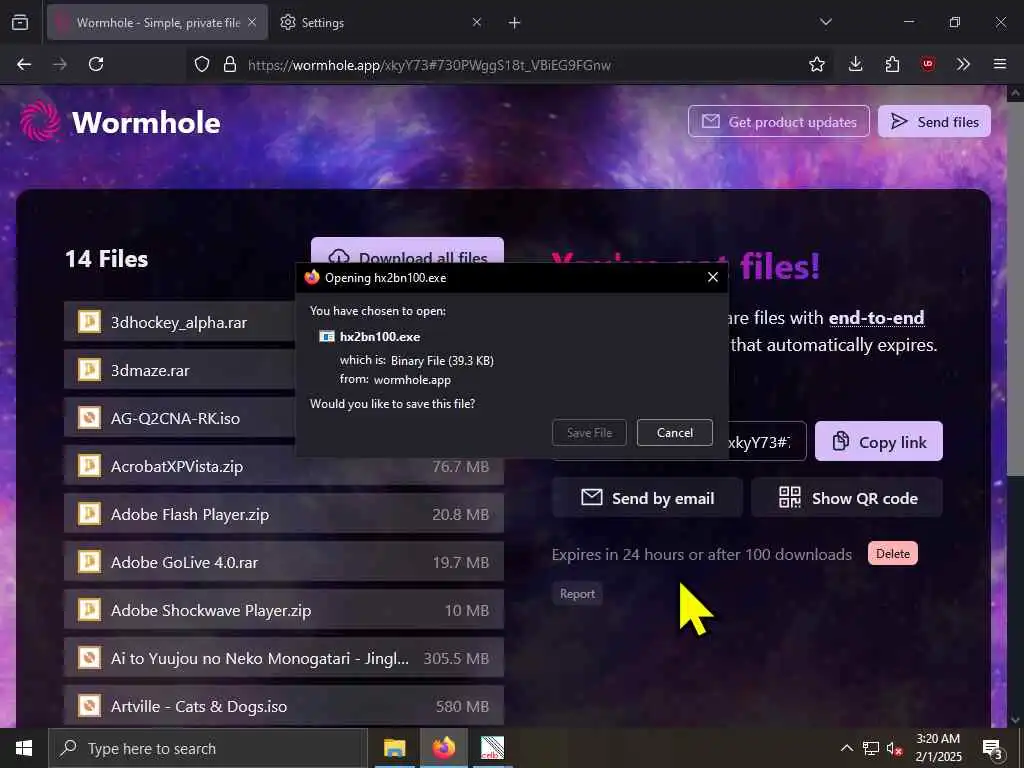This screenshot has height=768, width=1024.
Task: Click Cancel in the download dialog
Action: pyautogui.click(x=675, y=432)
